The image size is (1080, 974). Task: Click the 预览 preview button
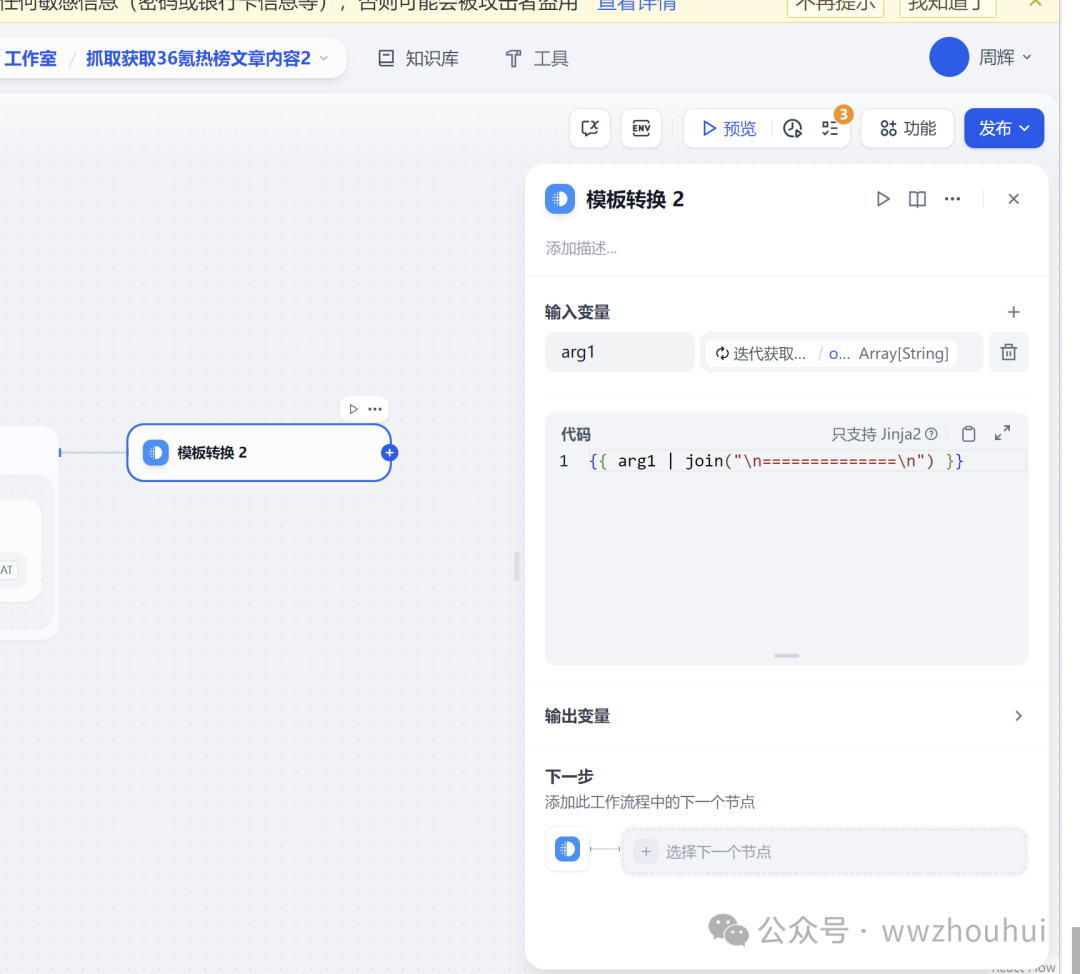point(729,128)
